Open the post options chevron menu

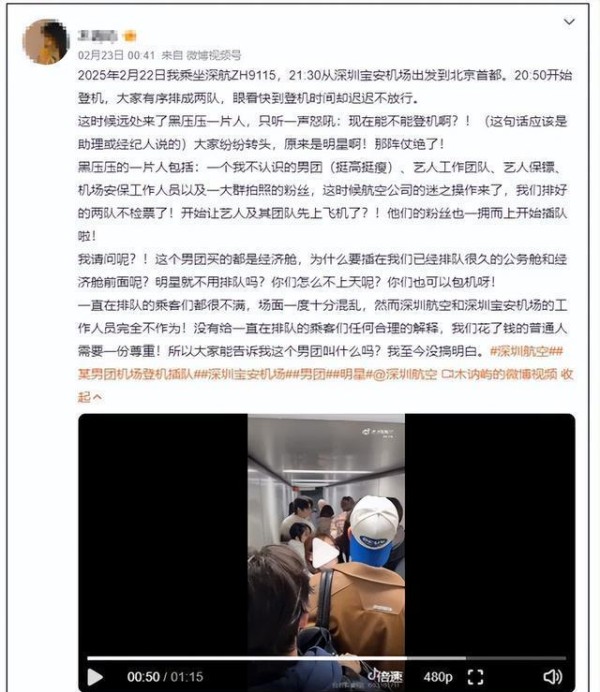coord(569,22)
